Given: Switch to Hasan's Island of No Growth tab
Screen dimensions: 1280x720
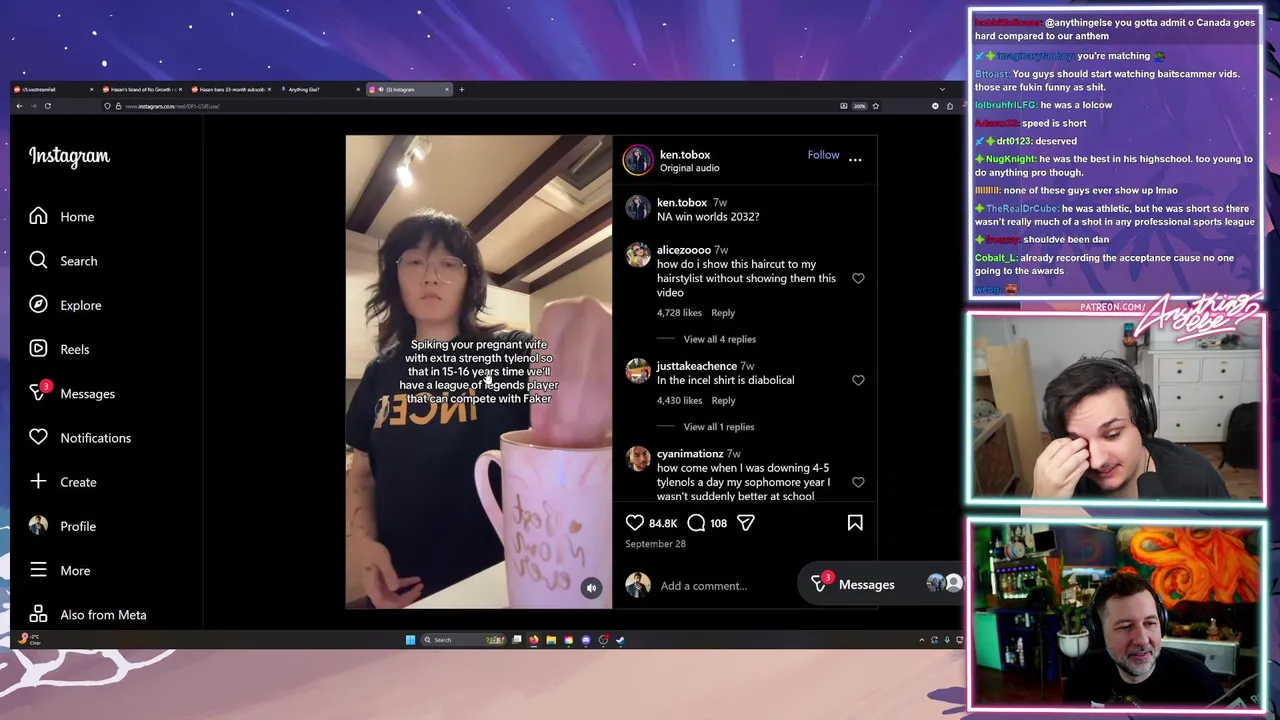Looking at the screenshot, I should (x=144, y=90).
